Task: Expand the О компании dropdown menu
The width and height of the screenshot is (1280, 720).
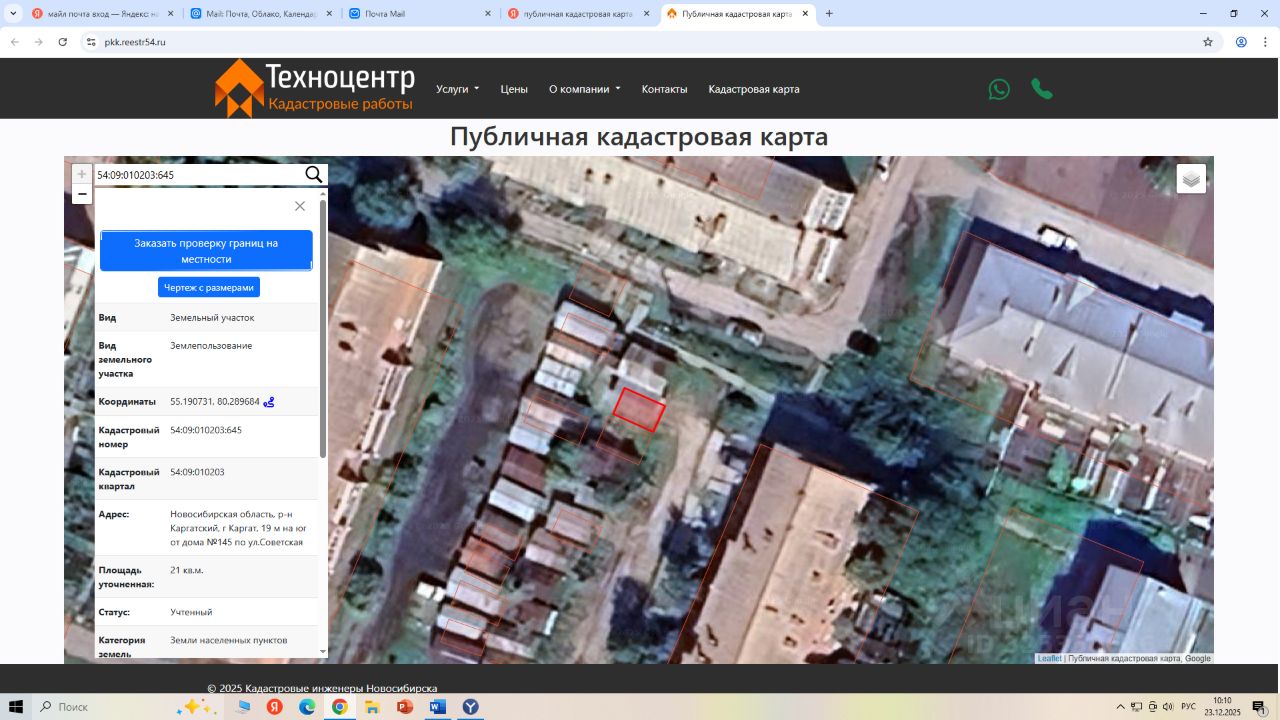Action: pos(585,89)
